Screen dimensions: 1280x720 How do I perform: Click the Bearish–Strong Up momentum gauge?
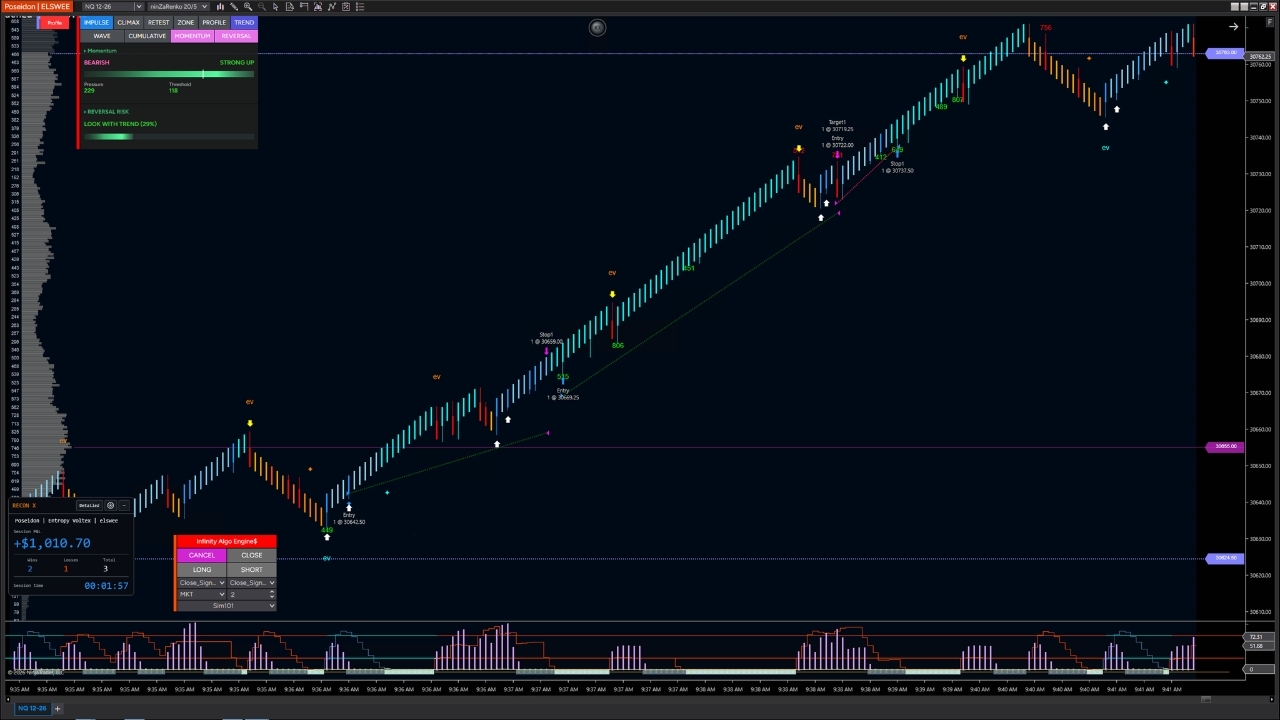(x=168, y=75)
